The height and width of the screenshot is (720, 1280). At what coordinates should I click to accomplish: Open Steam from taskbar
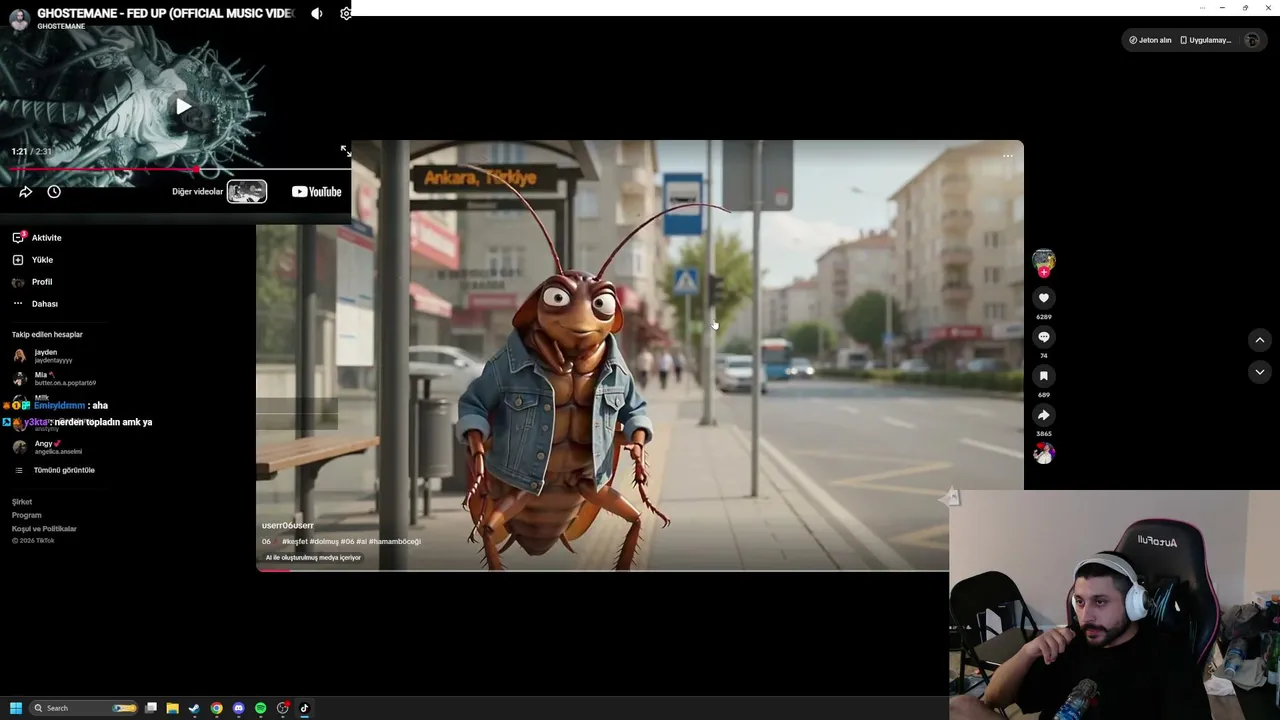[x=194, y=708]
